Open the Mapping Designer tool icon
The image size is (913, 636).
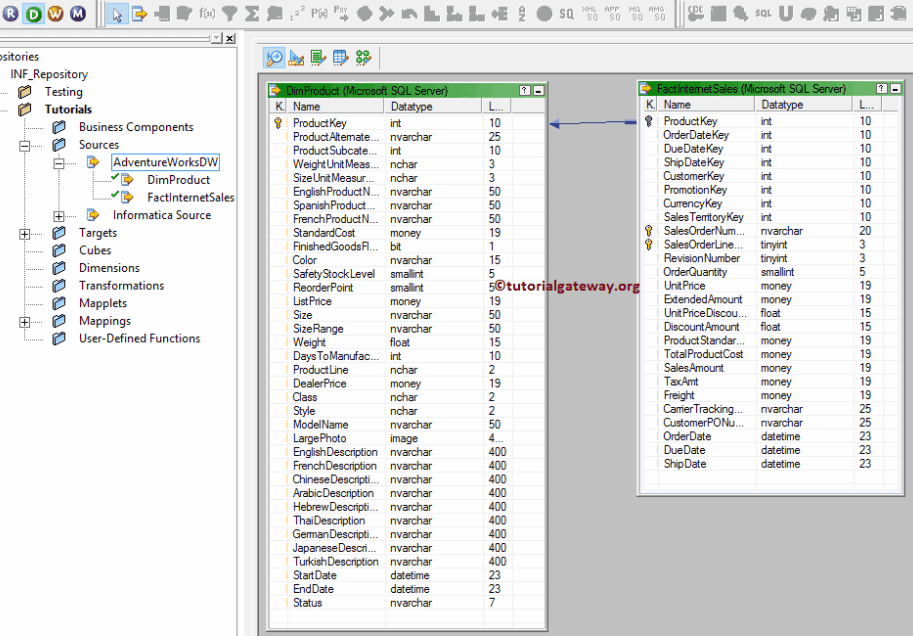[363, 58]
